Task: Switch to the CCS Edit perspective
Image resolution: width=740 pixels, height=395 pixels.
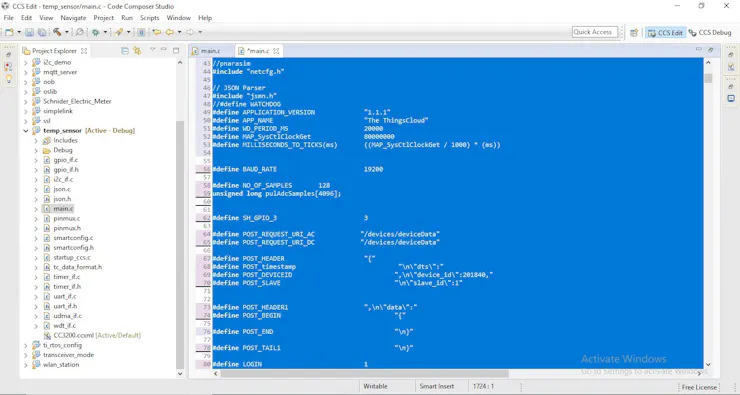Action: click(x=665, y=33)
